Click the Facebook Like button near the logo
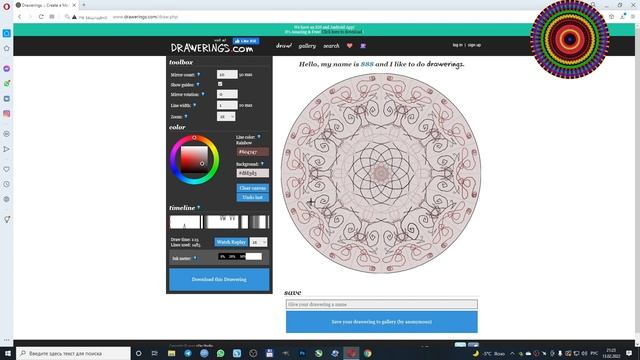The height and width of the screenshot is (360, 640). (x=246, y=41)
